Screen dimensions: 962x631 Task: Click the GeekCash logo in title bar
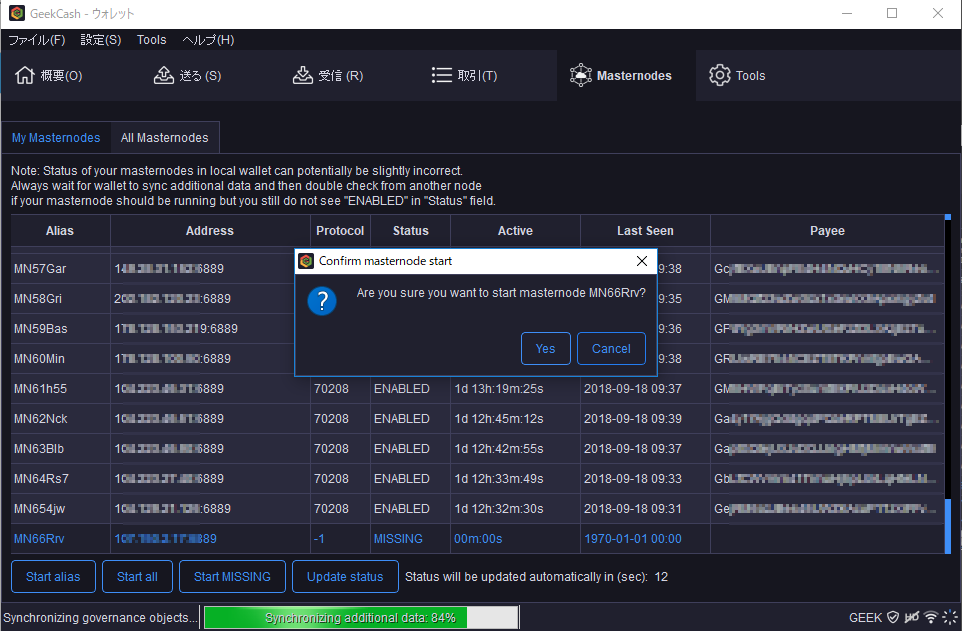[x=17, y=14]
